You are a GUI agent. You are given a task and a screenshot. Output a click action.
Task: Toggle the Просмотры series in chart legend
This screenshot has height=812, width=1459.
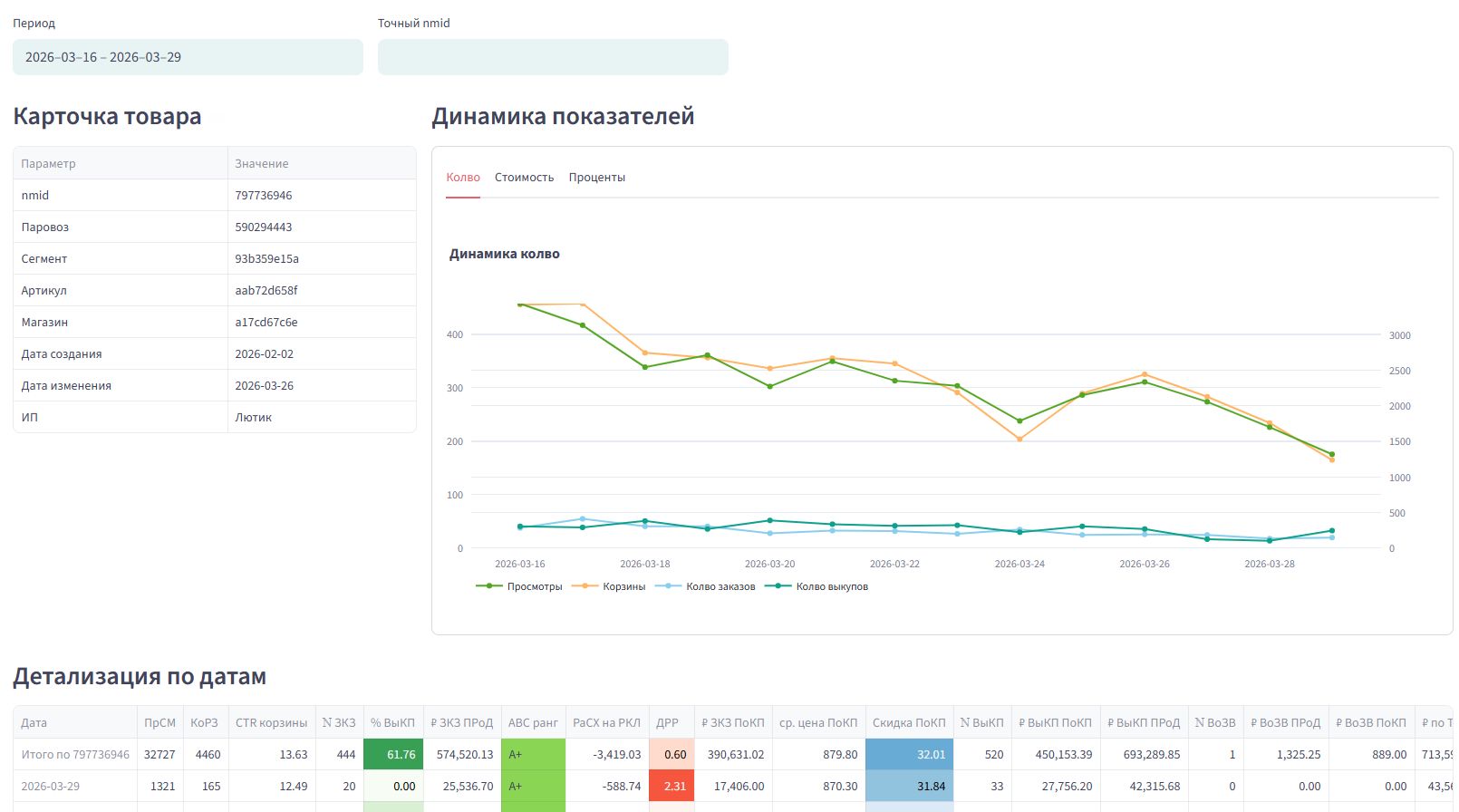(519, 586)
